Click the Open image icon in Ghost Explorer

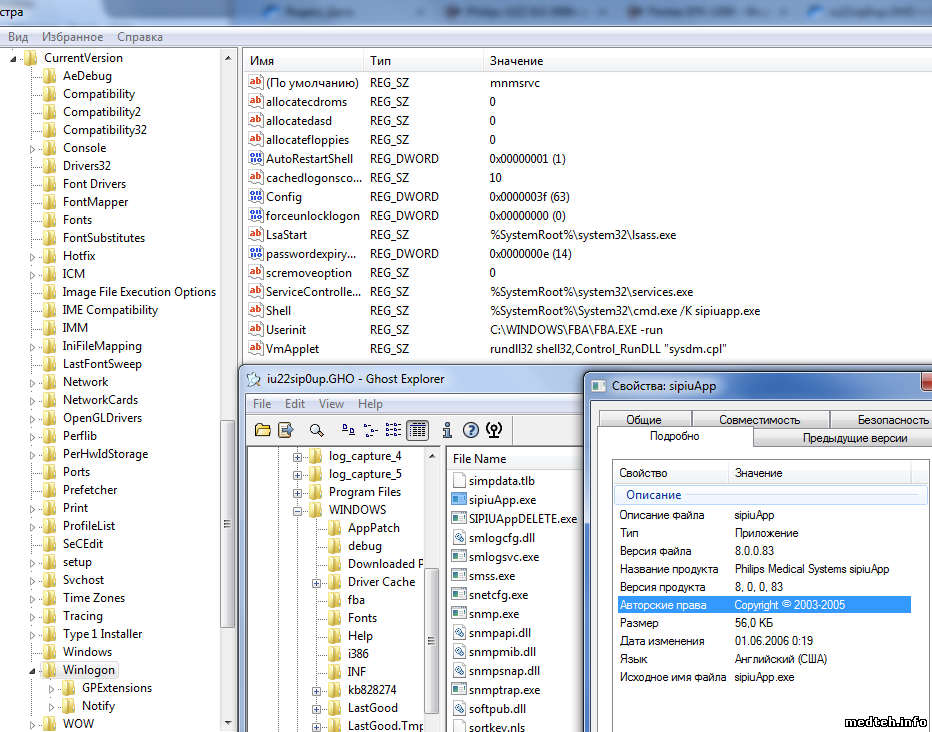coord(263,430)
